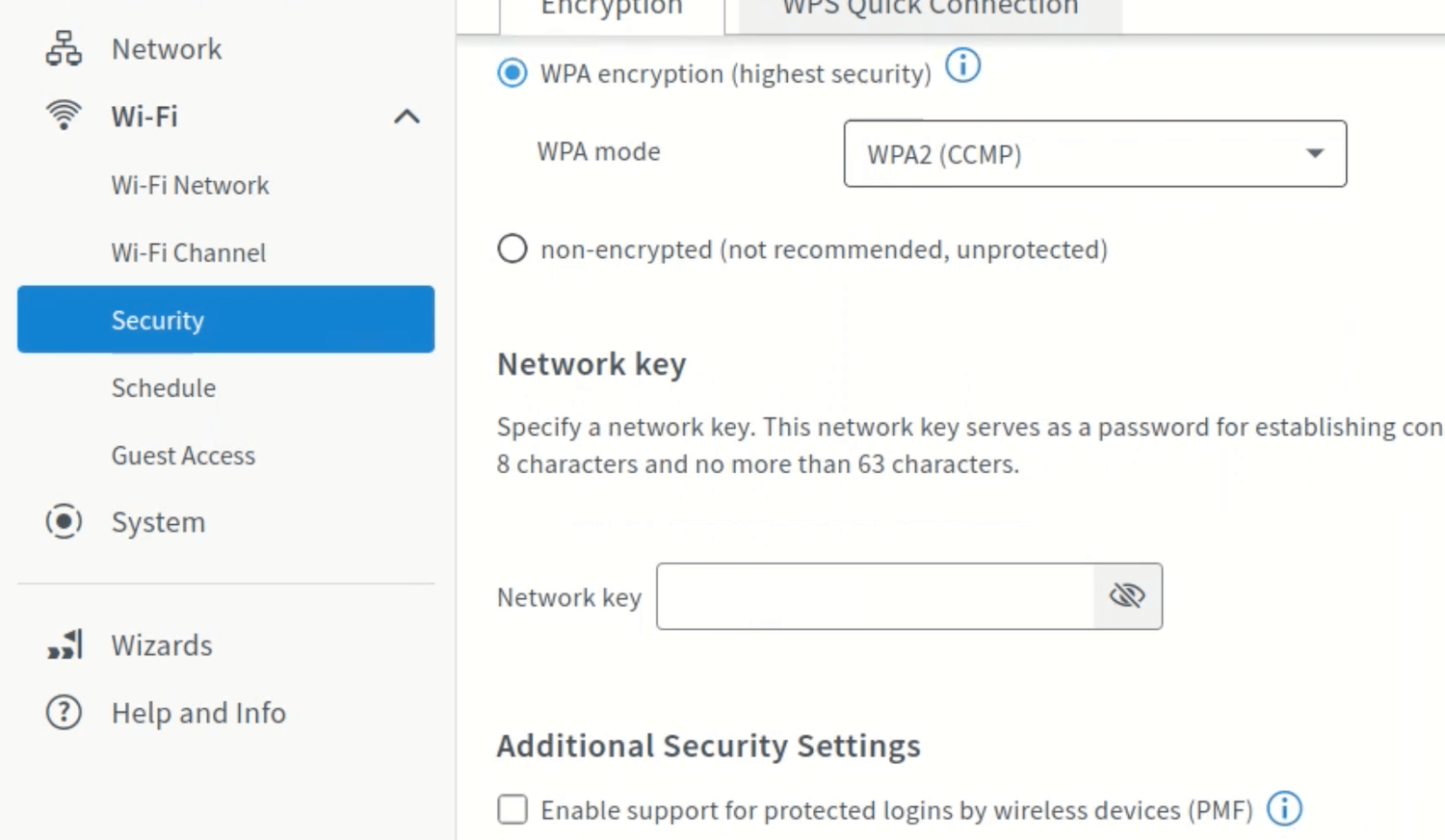Open the Wi-Fi Channel page
The width and height of the screenshot is (1445, 840).
[x=189, y=252]
